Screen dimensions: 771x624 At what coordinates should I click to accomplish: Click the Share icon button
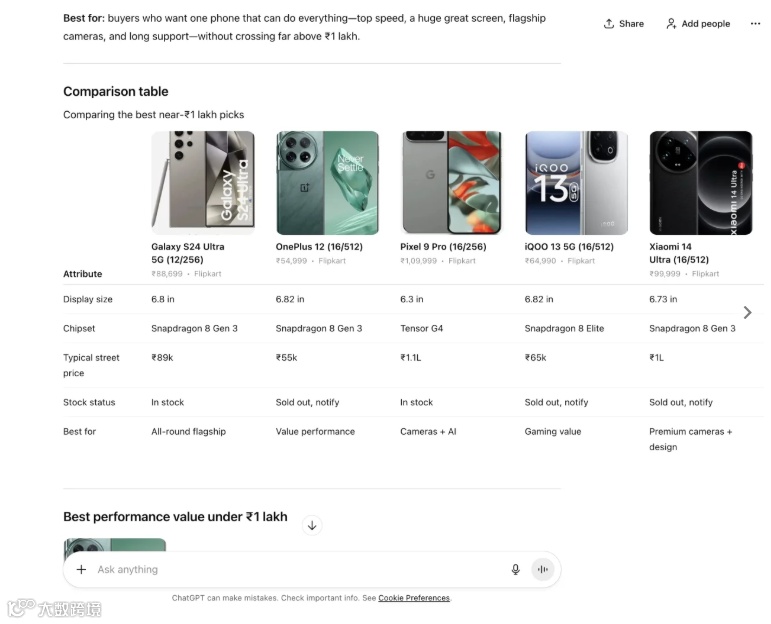[x=623, y=24]
